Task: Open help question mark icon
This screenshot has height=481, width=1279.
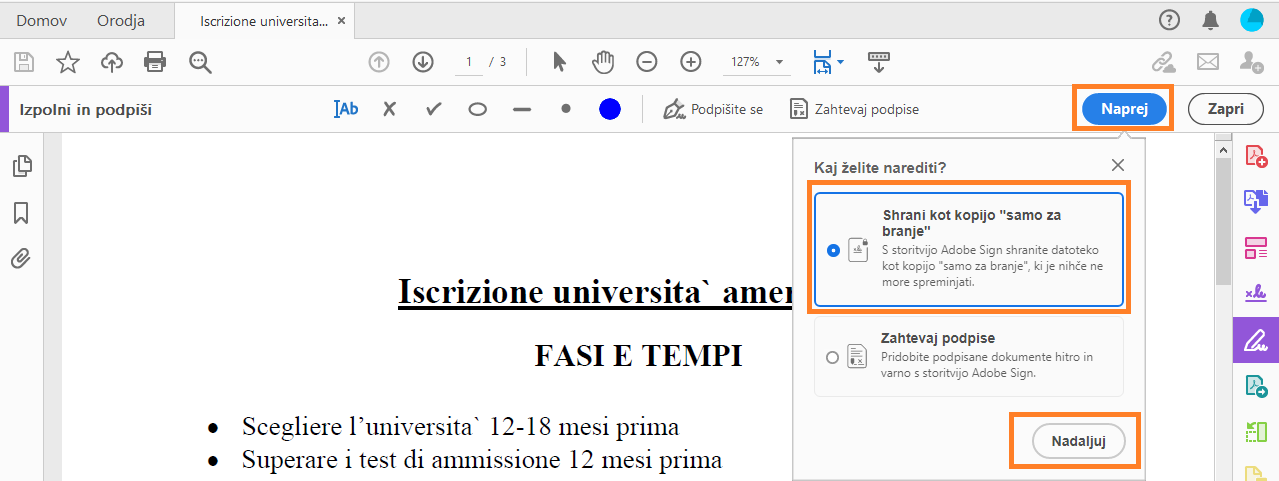Action: point(1169,19)
